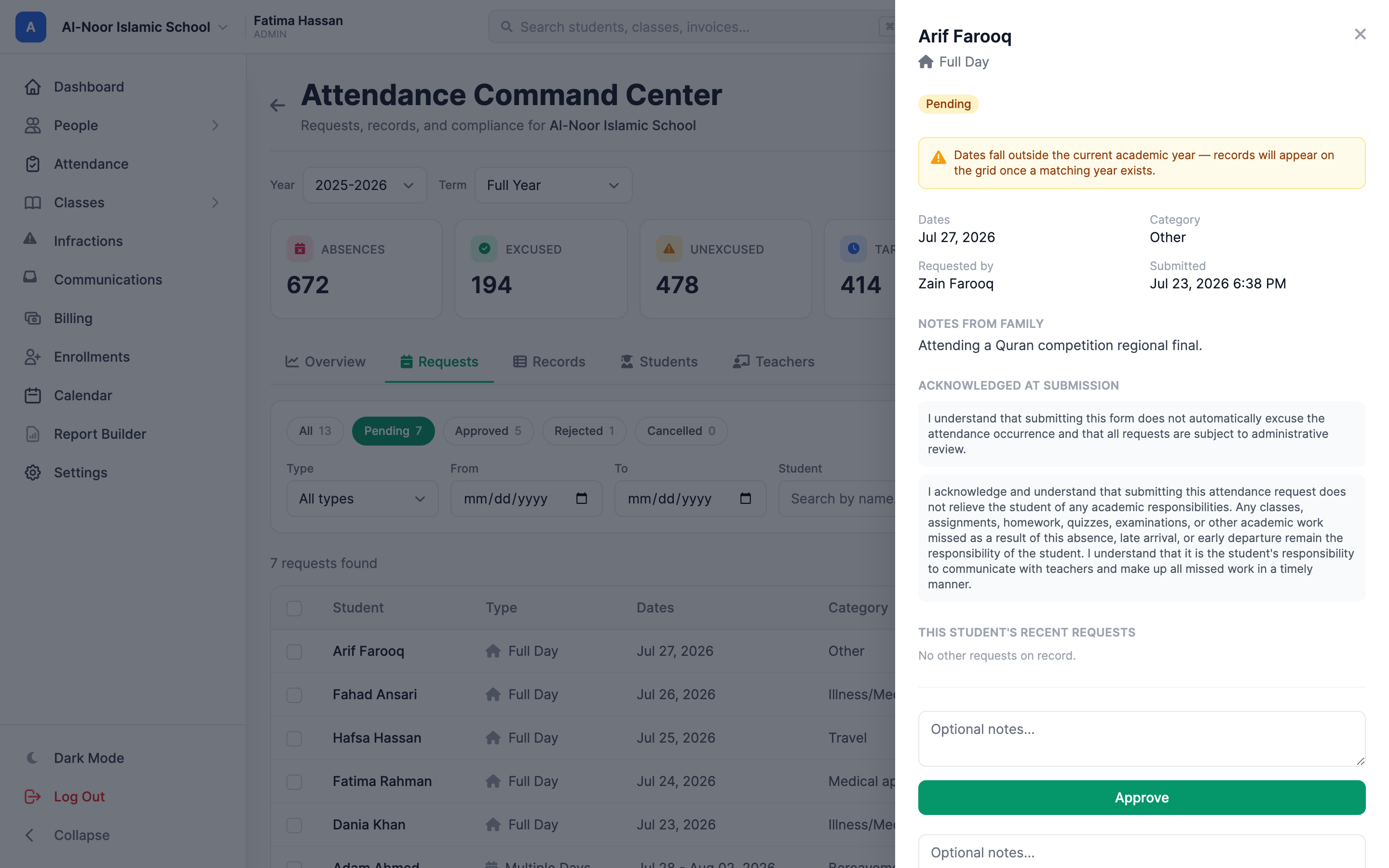Click the Excused checkmark icon
Screen dimensions: 1389x868
[484, 248]
